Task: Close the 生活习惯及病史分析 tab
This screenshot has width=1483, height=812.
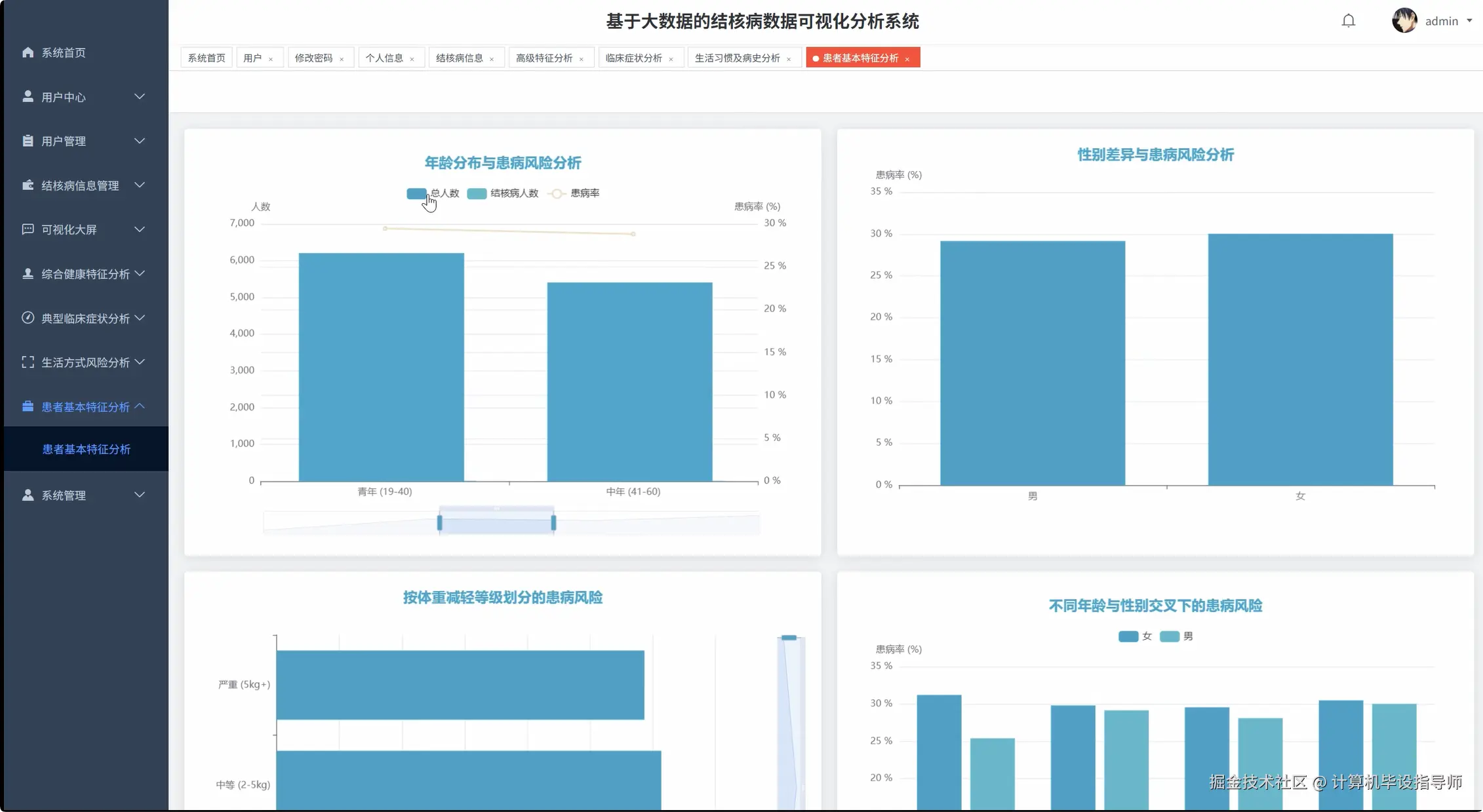Action: 789,59
